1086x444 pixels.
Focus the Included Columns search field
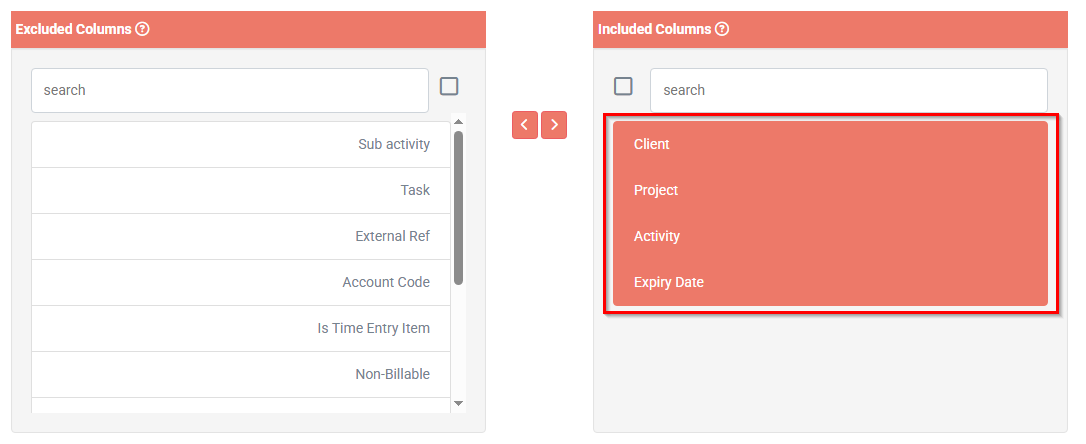(848, 90)
